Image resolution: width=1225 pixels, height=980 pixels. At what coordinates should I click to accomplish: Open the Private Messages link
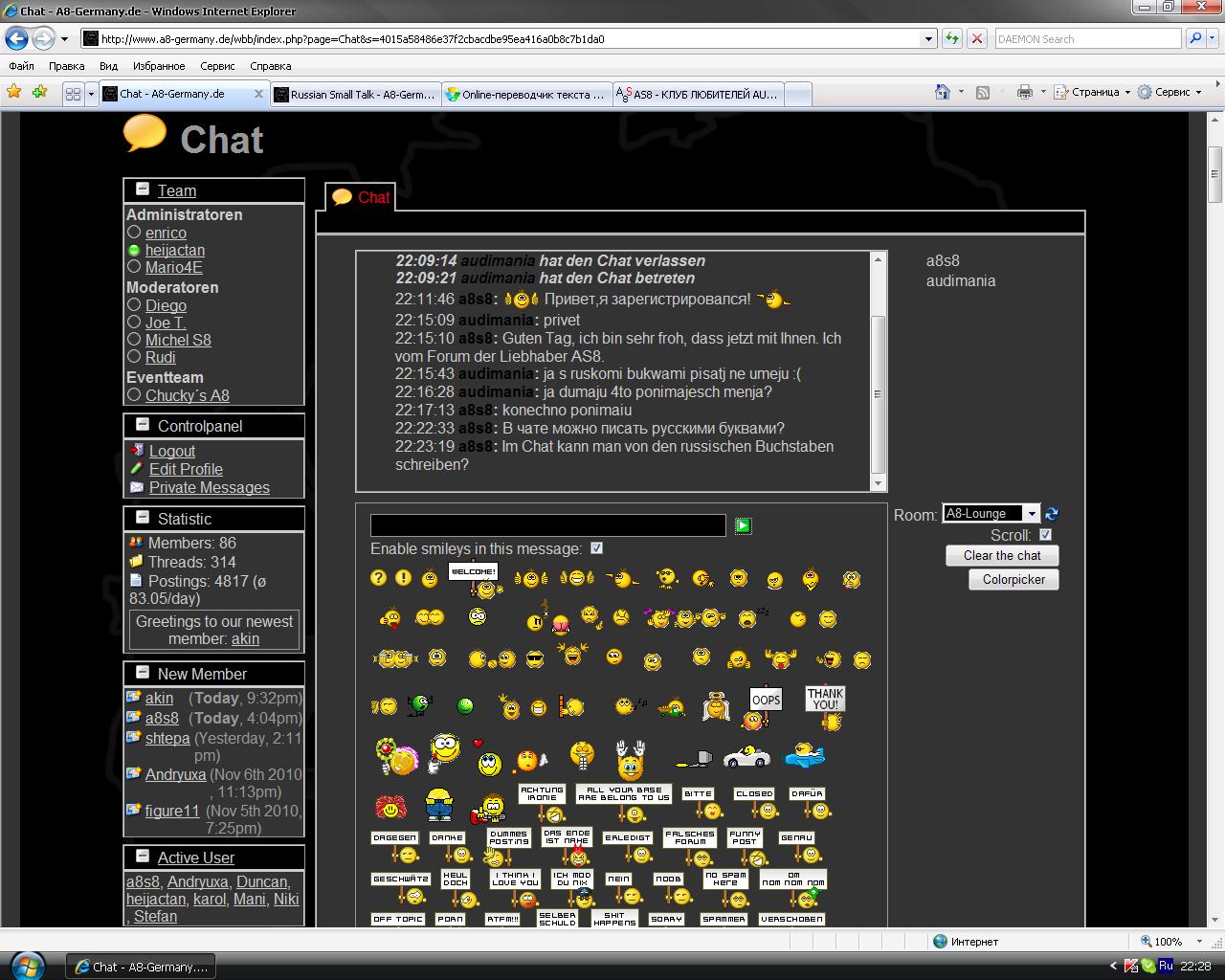[209, 487]
